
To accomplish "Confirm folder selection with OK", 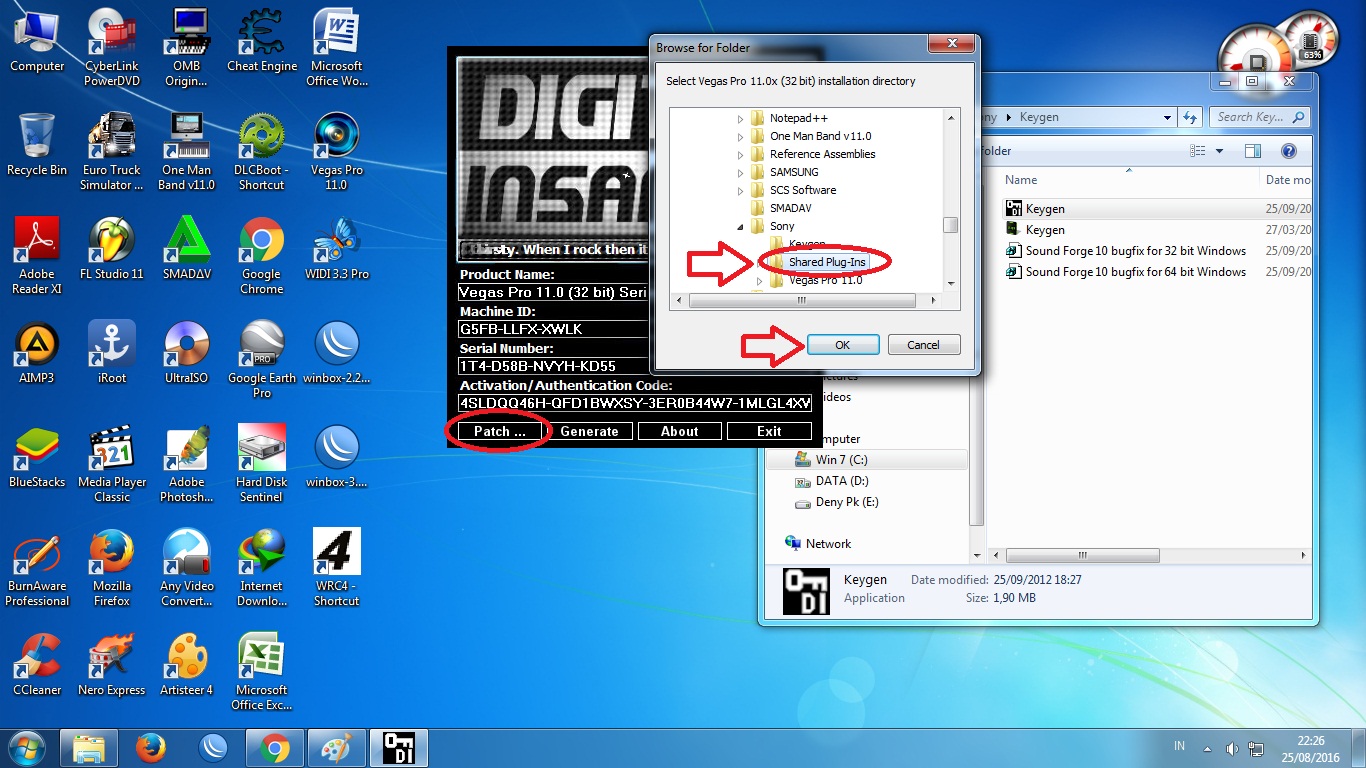I will [842, 345].
